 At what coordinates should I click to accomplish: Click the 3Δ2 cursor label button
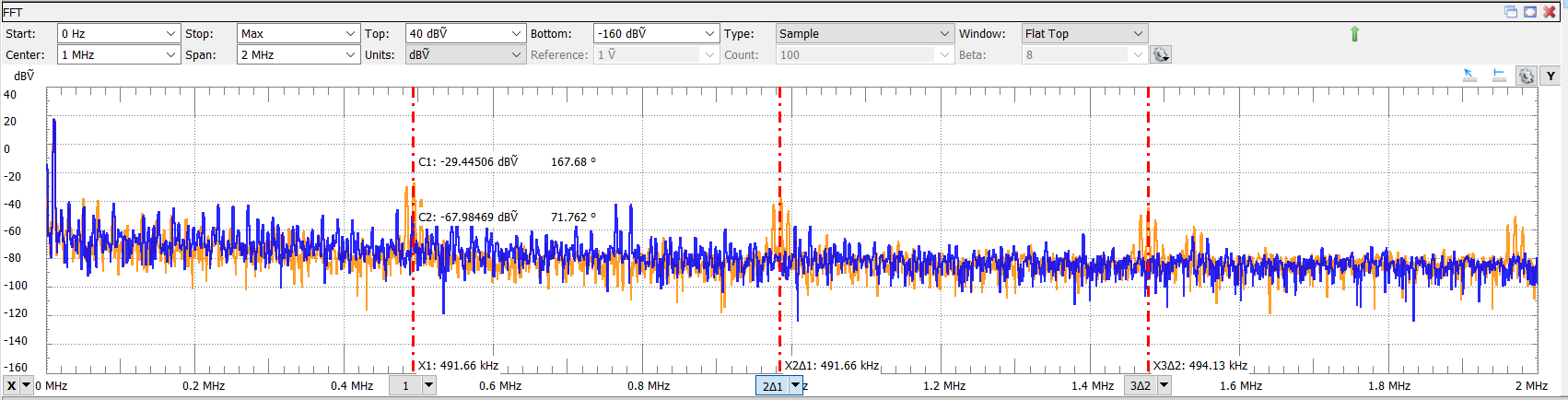[1141, 386]
